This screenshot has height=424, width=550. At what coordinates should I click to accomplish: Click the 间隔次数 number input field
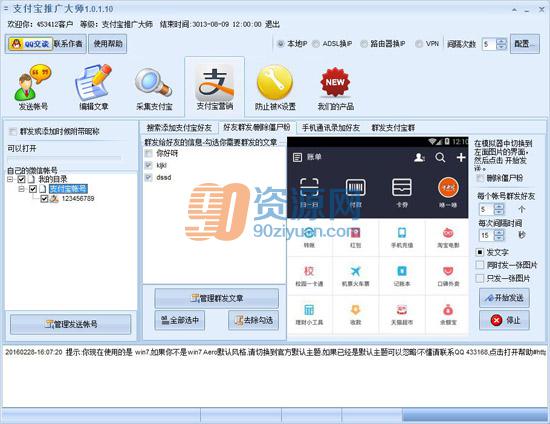coord(489,44)
